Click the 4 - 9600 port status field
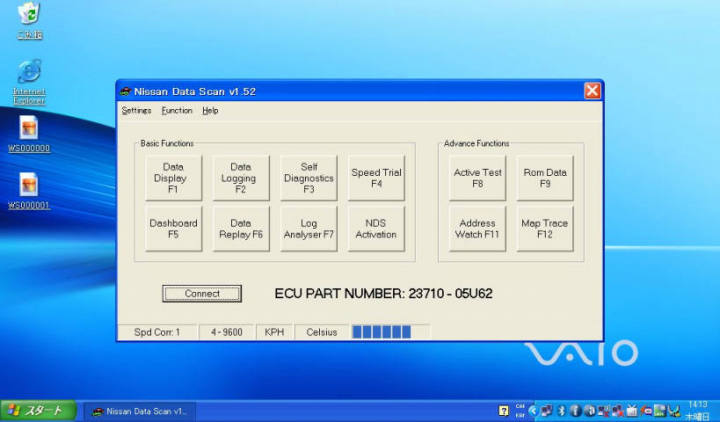 click(x=227, y=332)
